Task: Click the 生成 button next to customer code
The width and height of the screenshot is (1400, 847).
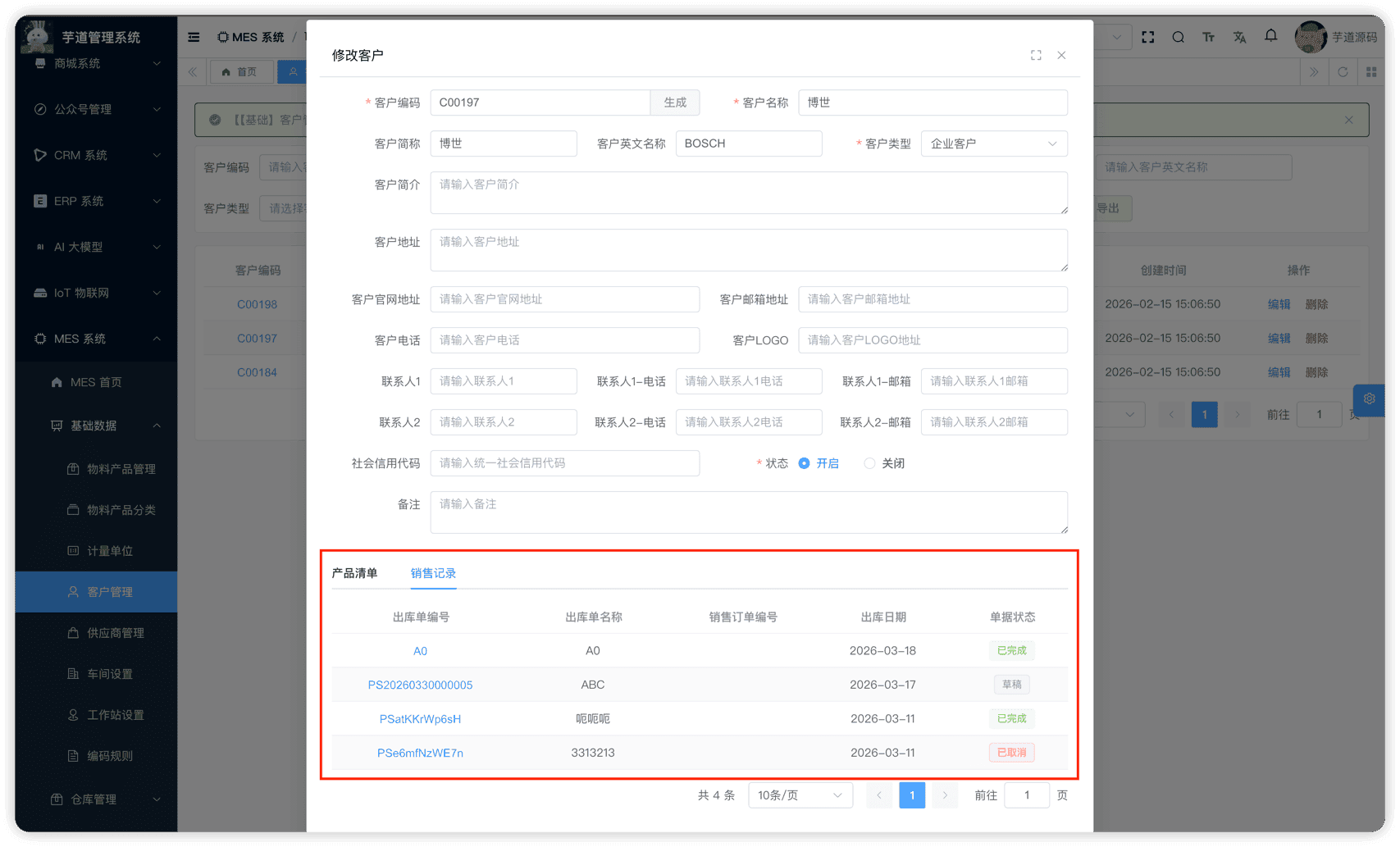Action: coord(675,102)
